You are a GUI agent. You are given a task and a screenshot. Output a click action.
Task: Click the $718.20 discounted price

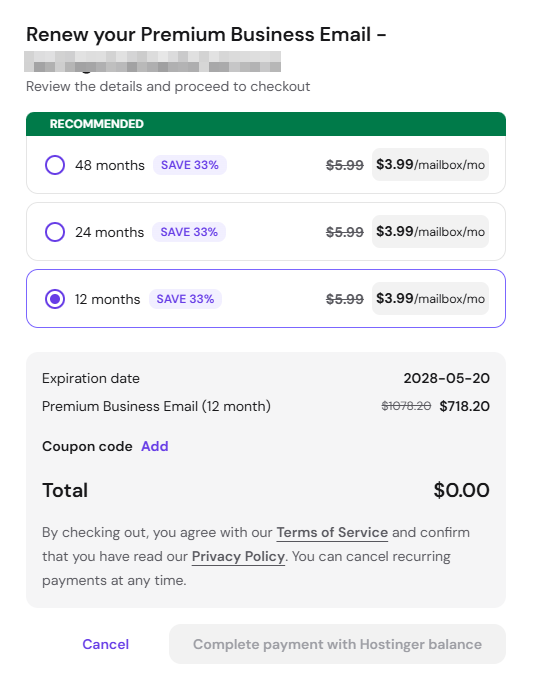click(x=464, y=406)
